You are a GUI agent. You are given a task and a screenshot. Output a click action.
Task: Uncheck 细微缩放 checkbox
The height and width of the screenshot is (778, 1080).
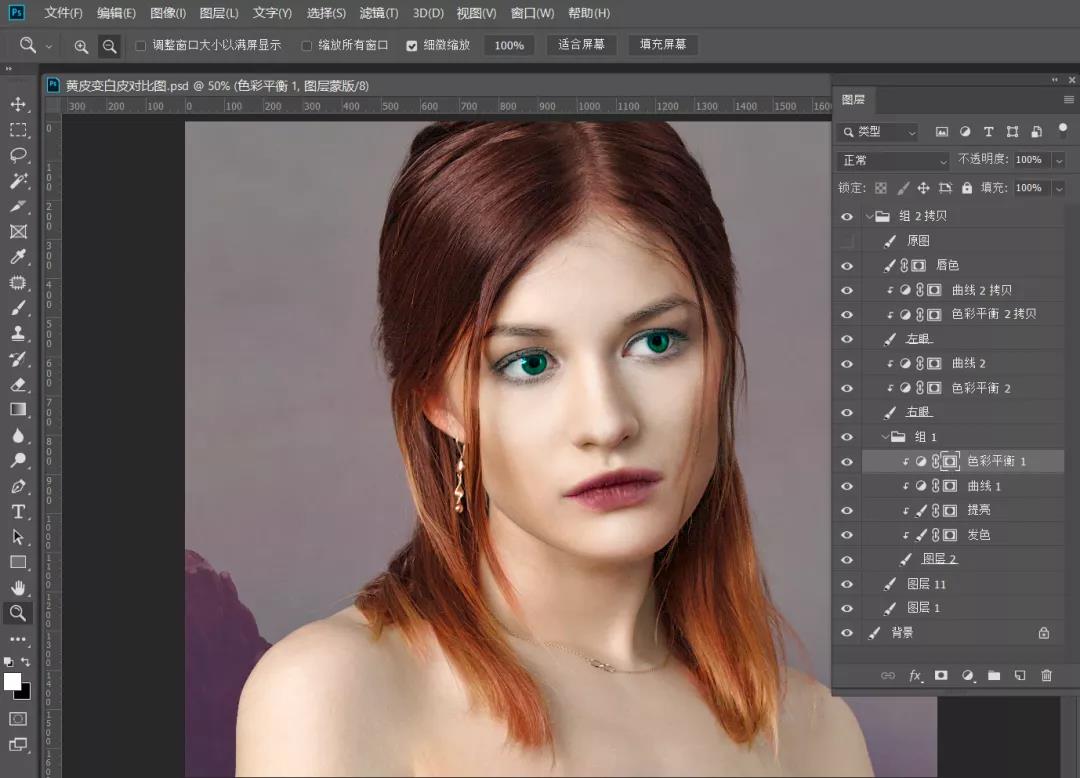(412, 45)
